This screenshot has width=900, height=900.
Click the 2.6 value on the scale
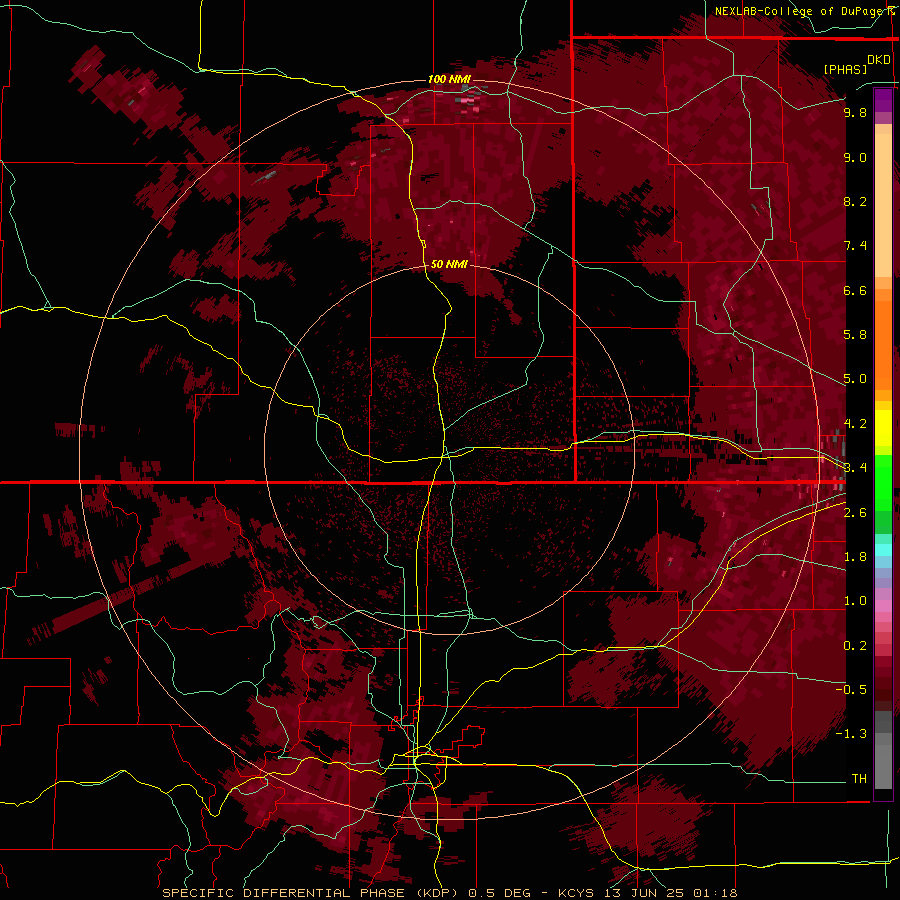[855, 512]
